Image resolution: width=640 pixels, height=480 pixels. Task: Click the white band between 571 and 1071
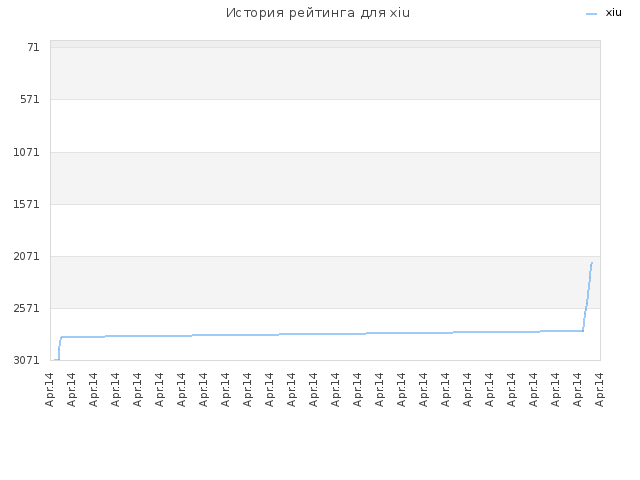pyautogui.click(x=325, y=126)
